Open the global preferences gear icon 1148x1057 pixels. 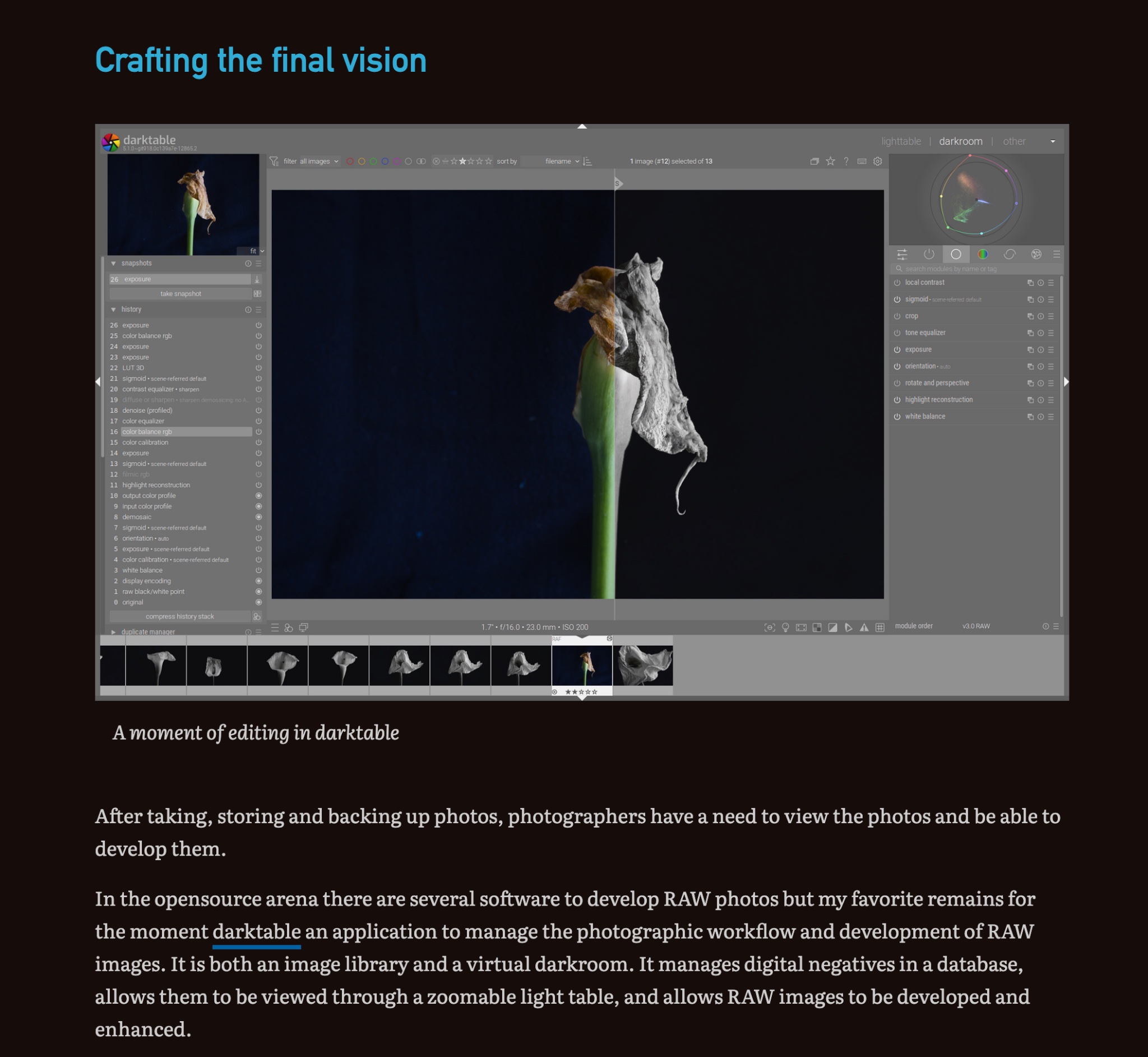tap(878, 161)
